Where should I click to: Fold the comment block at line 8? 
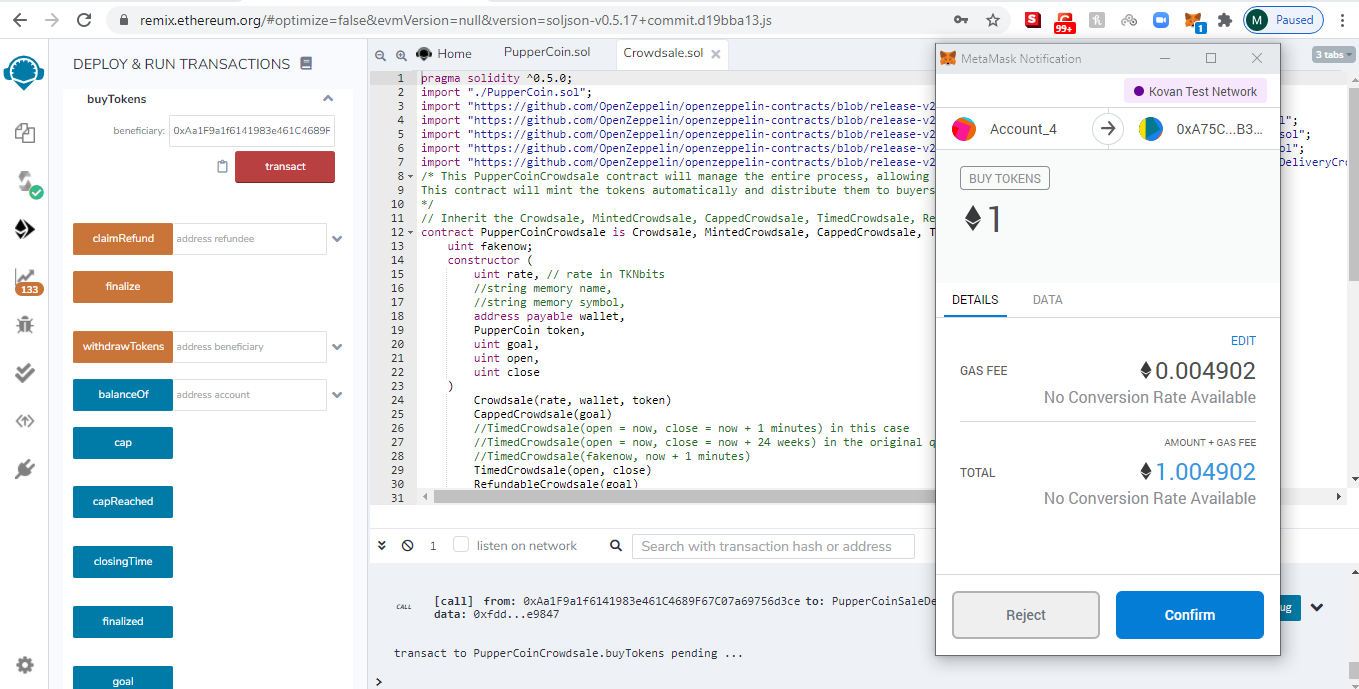[x=411, y=176]
